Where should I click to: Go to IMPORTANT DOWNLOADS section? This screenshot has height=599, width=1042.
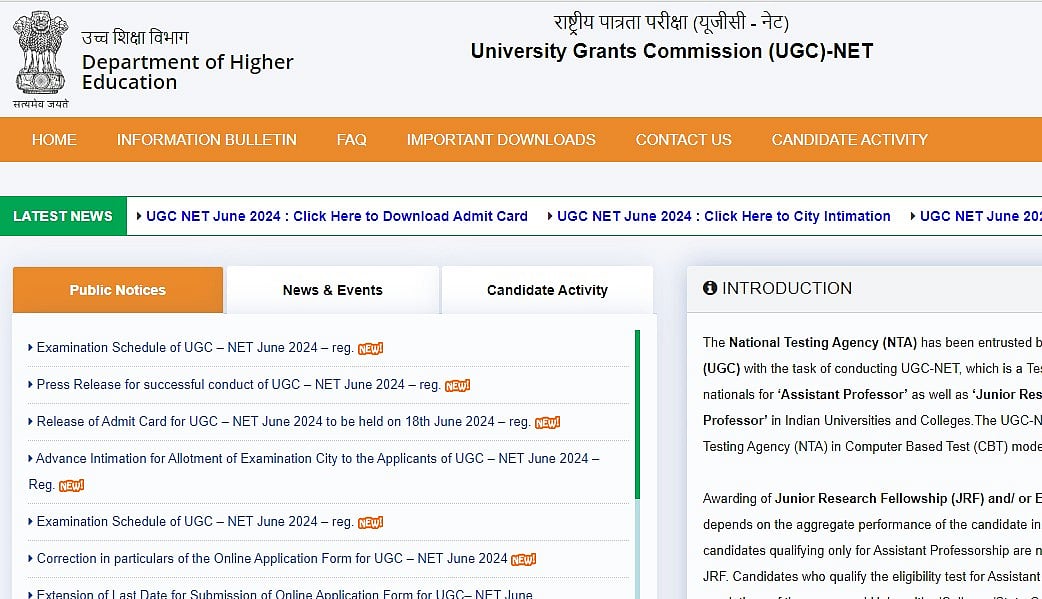[x=501, y=140]
